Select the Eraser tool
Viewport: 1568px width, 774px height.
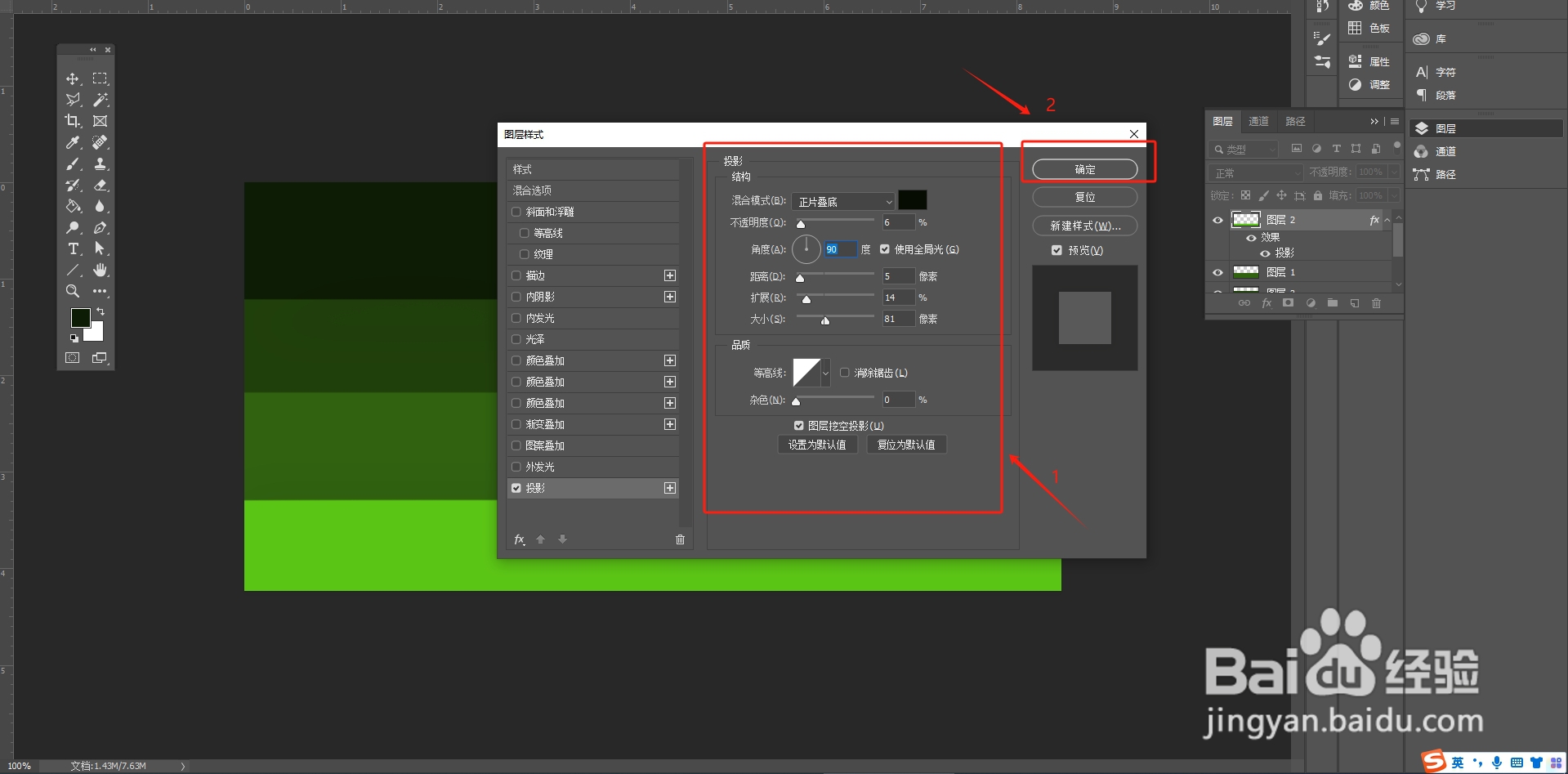tap(100, 185)
